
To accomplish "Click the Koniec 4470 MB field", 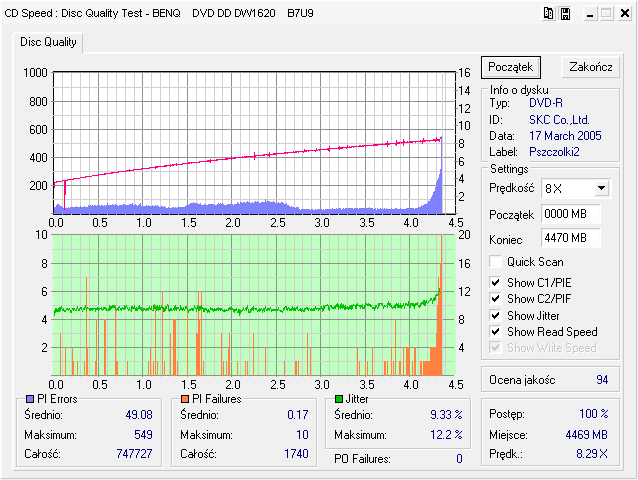I will coord(570,238).
